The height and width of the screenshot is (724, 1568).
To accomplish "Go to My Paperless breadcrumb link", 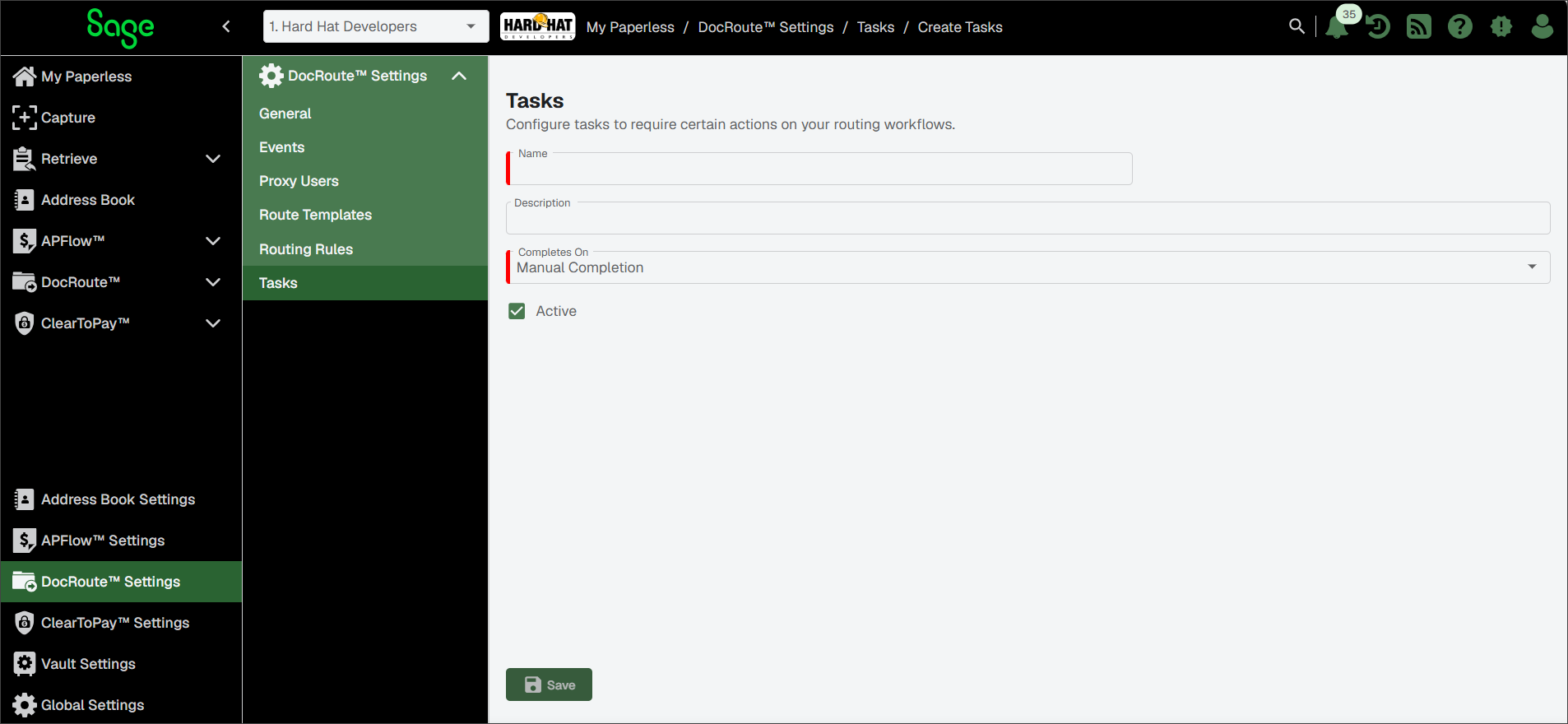I will (630, 27).
